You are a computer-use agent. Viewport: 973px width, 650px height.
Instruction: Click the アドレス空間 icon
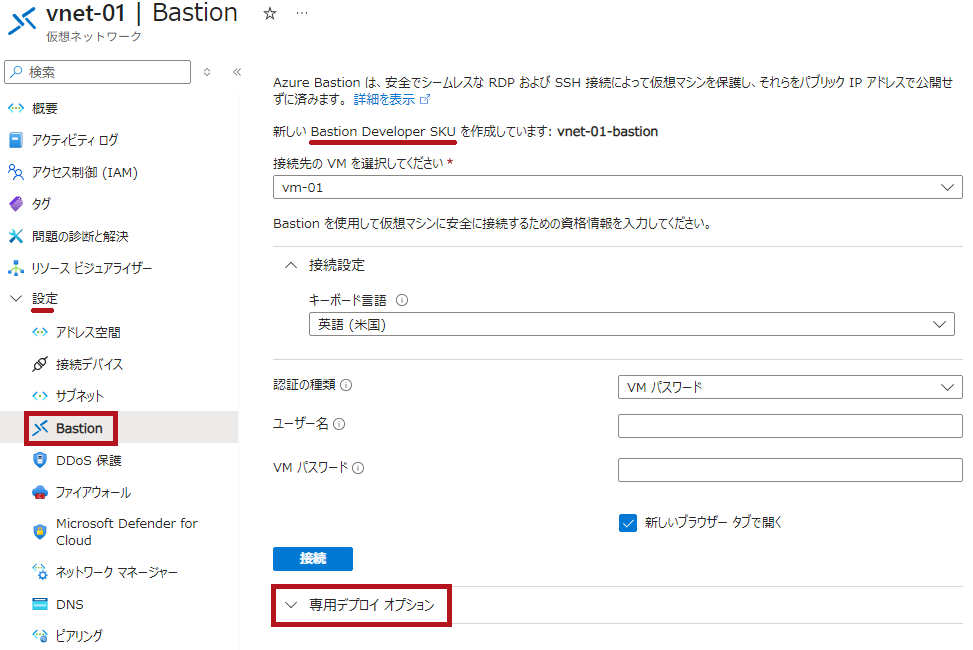pyautogui.click(x=40, y=332)
